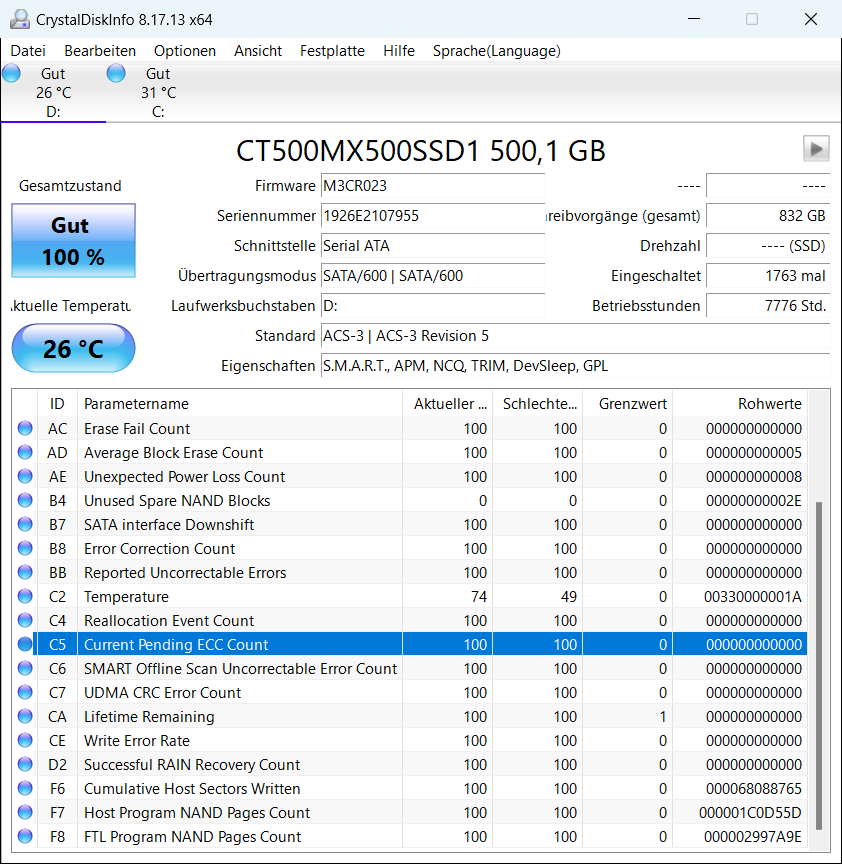Viewport: 842px width, 864px height.
Task: Click the status orb for Unused Spare NAND Blocks
Action: pos(25,500)
